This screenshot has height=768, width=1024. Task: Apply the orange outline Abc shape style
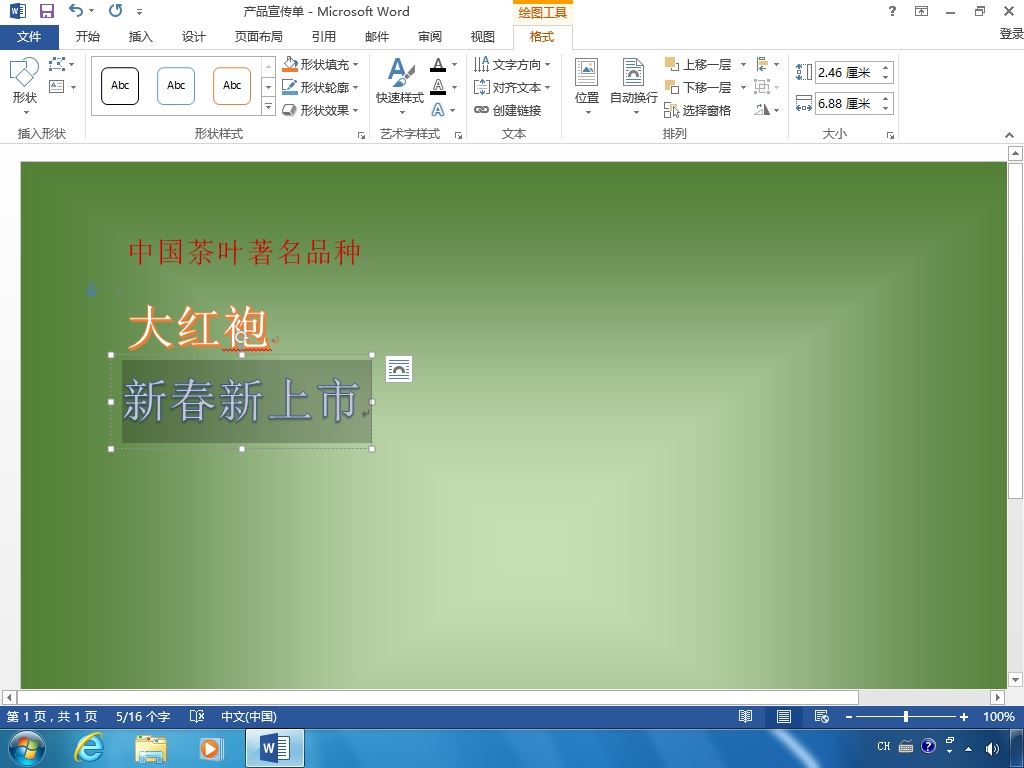pyautogui.click(x=232, y=86)
